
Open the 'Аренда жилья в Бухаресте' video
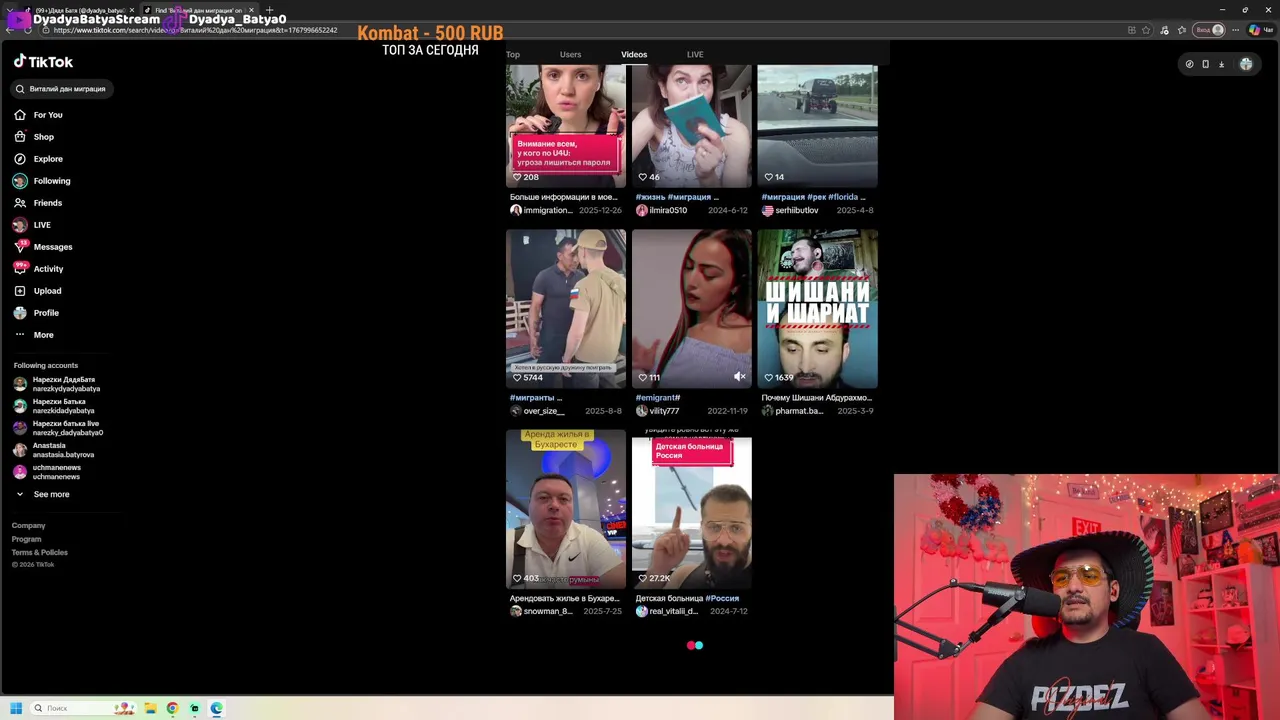coord(566,509)
